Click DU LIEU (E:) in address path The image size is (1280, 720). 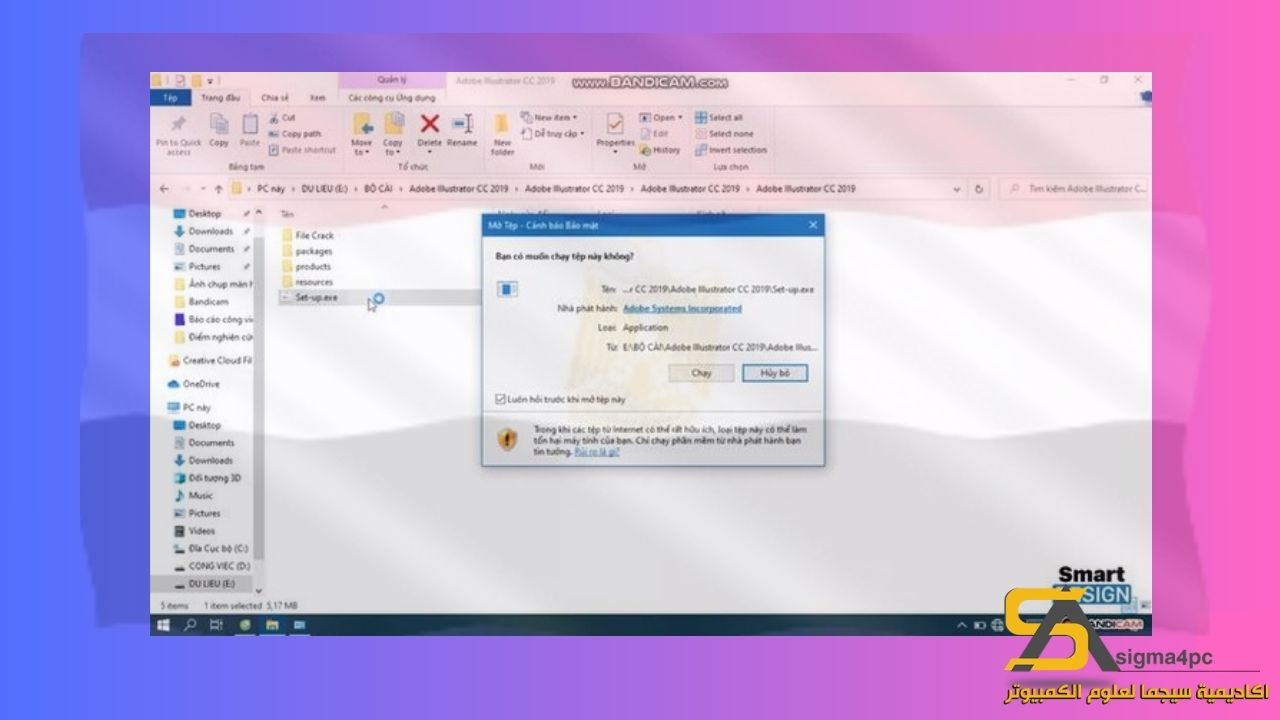click(x=327, y=188)
